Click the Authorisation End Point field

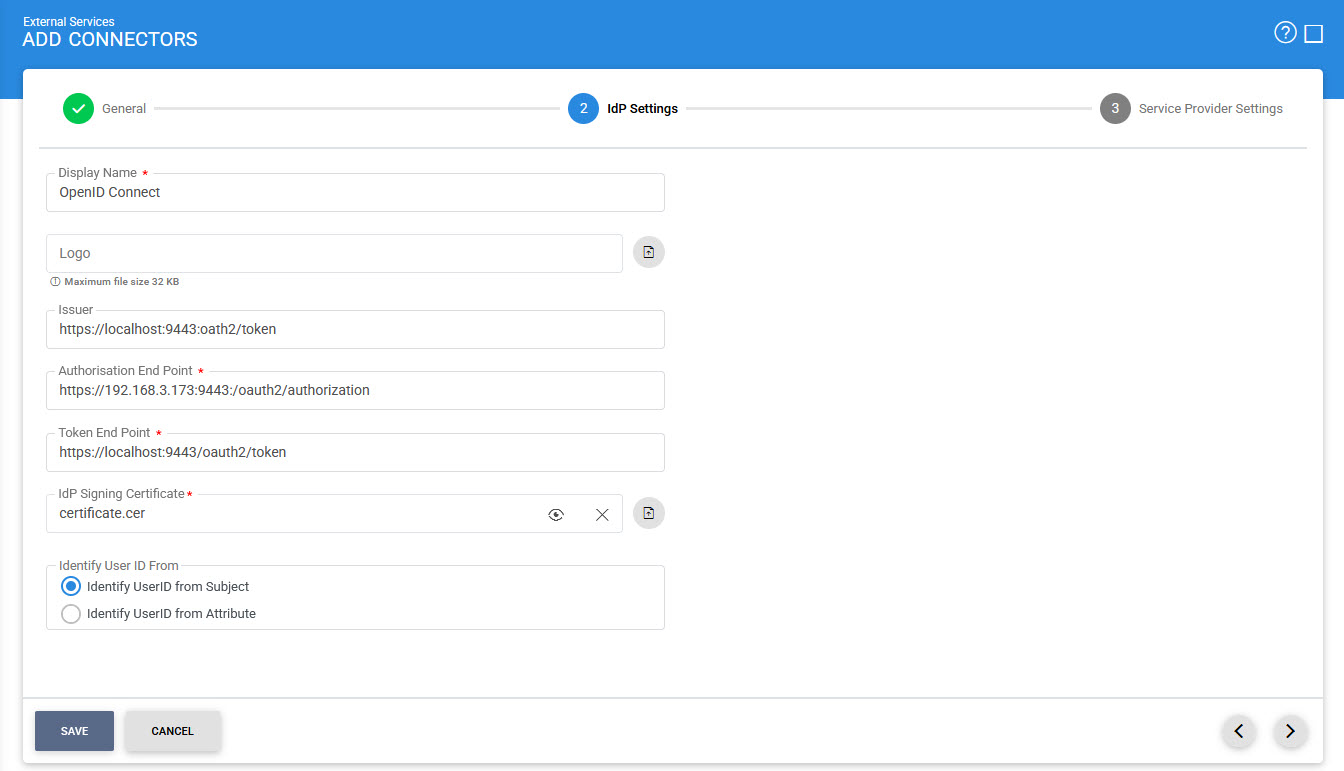pos(355,391)
